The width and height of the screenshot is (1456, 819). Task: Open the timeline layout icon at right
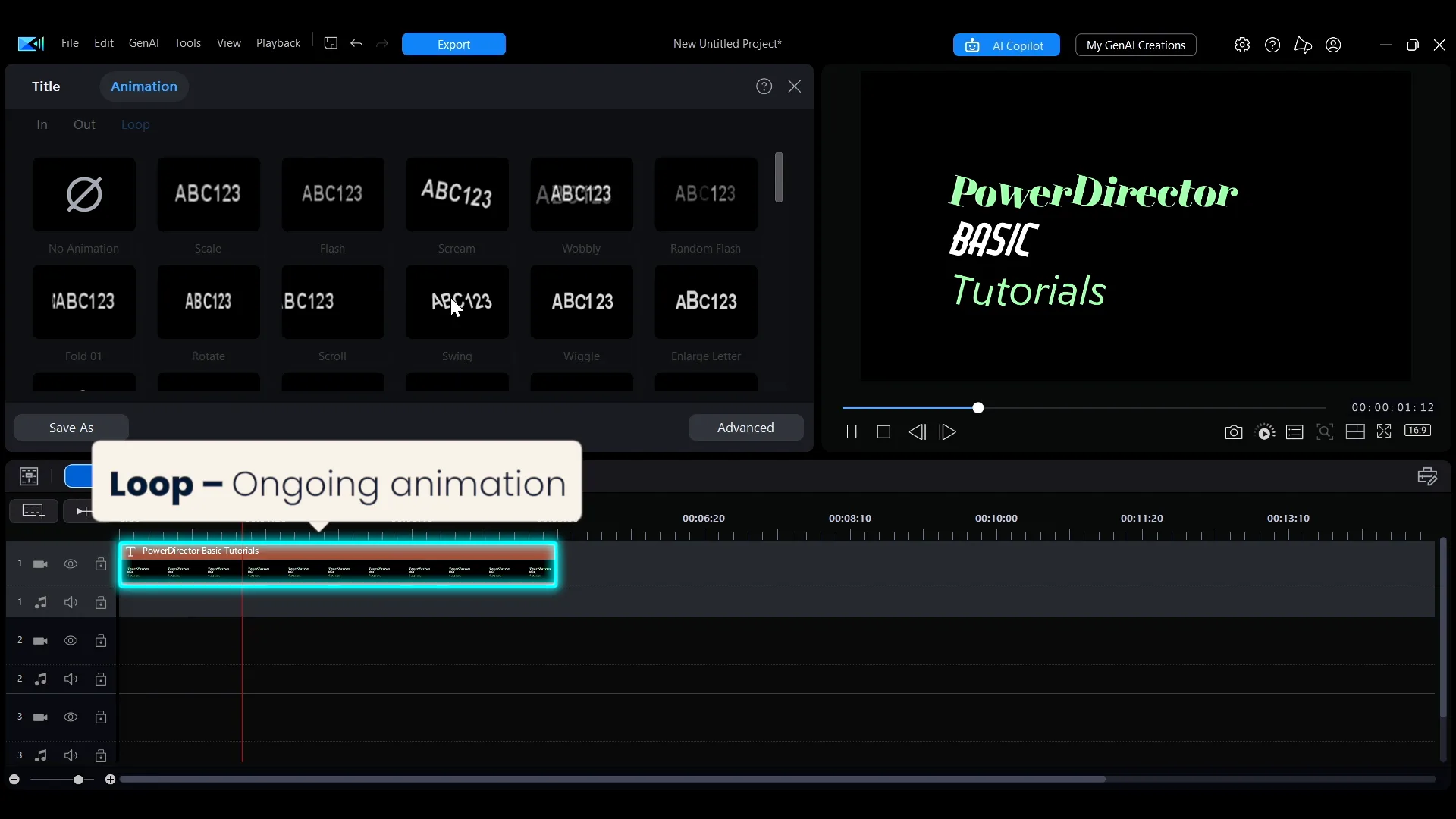[1427, 475]
